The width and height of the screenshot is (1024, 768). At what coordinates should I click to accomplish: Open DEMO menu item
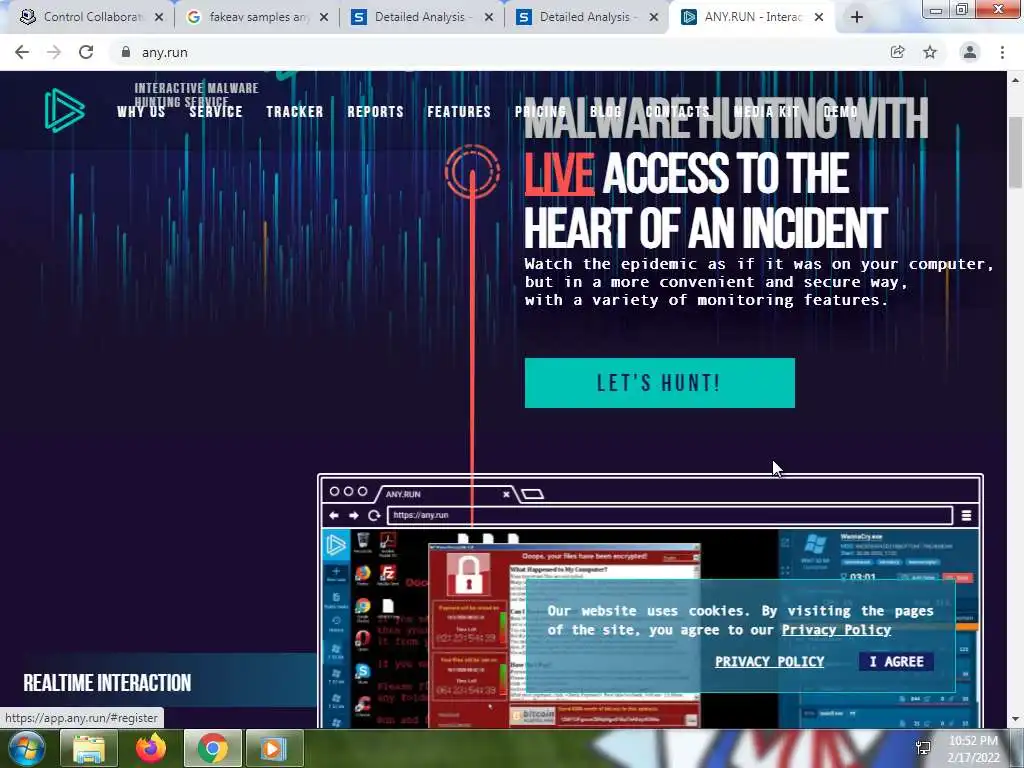click(840, 112)
